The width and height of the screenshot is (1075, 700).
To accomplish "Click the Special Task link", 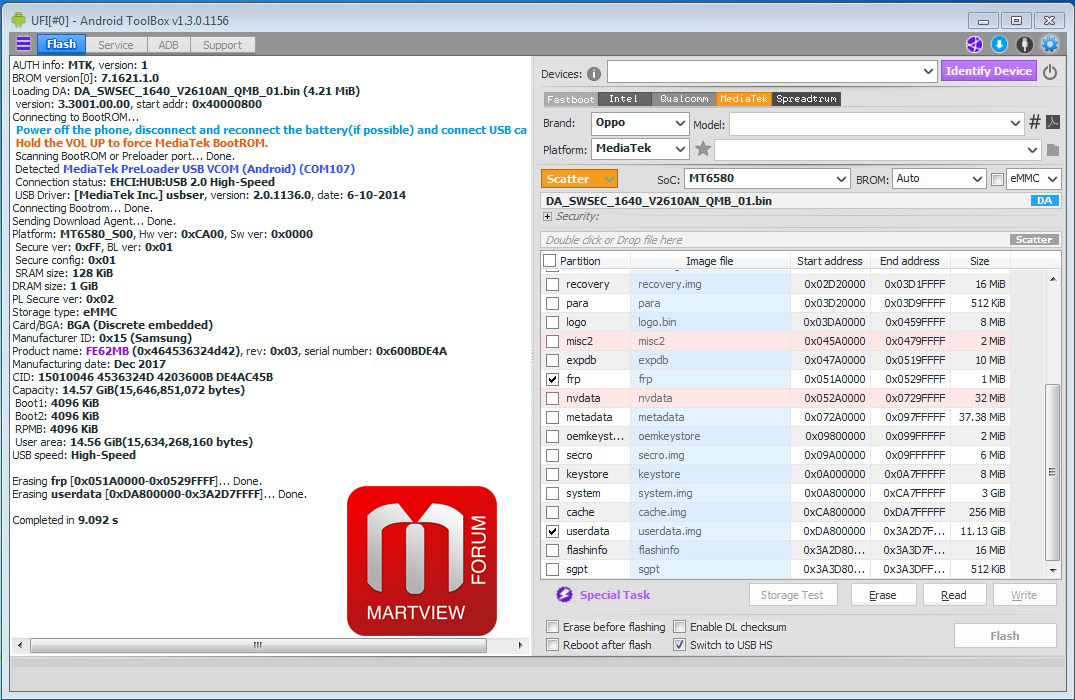I will pyautogui.click(x=614, y=595).
